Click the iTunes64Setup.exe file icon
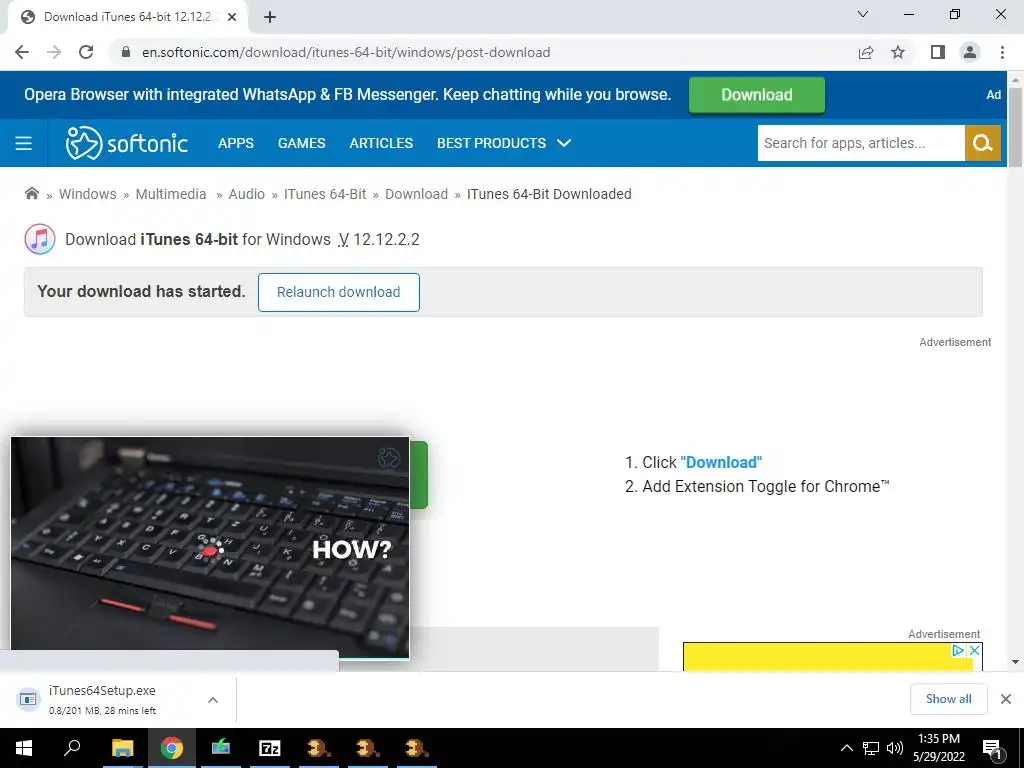Screen dimensions: 1024x768 tap(28, 699)
